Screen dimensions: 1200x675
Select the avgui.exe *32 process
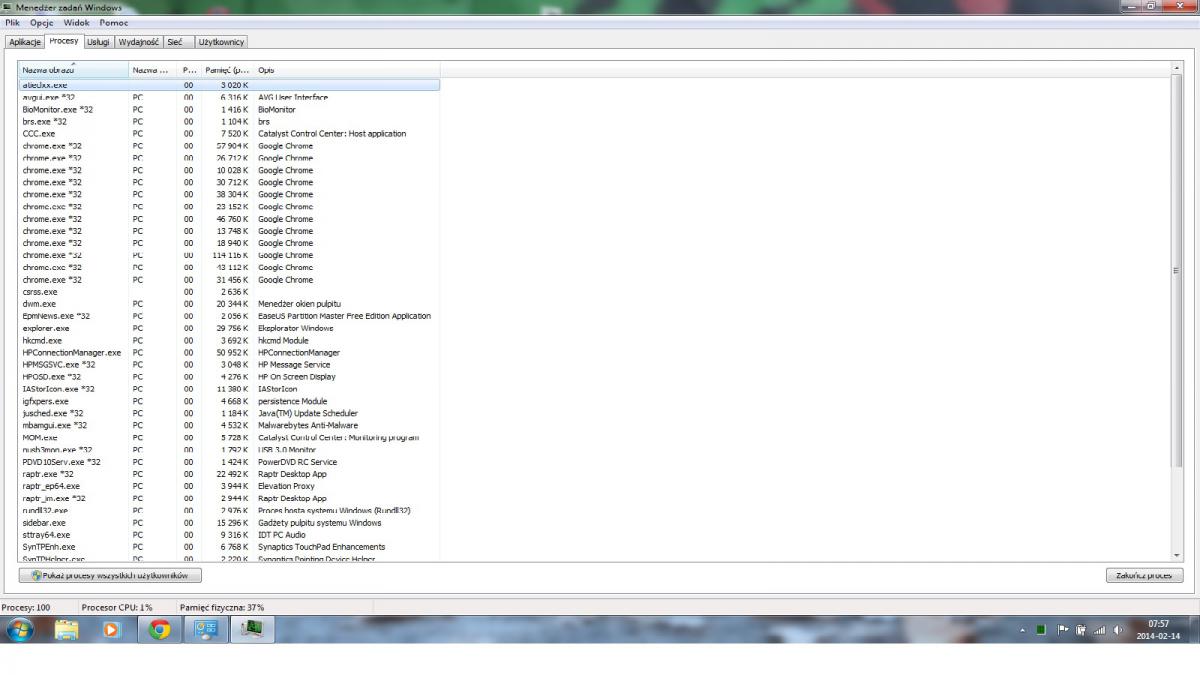point(230,97)
